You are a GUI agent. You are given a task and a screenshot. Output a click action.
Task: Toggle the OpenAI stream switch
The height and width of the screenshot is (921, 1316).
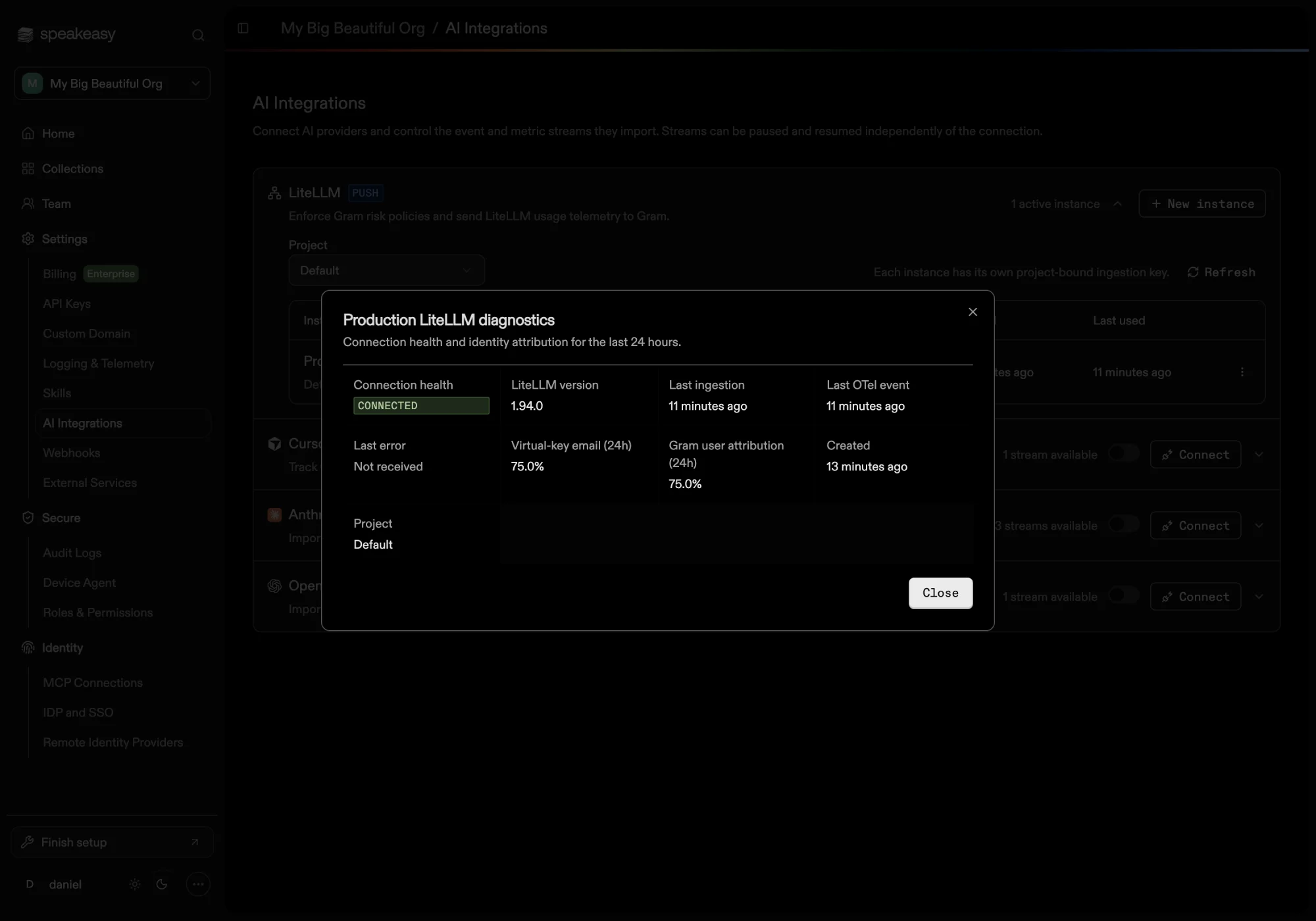pos(1123,595)
